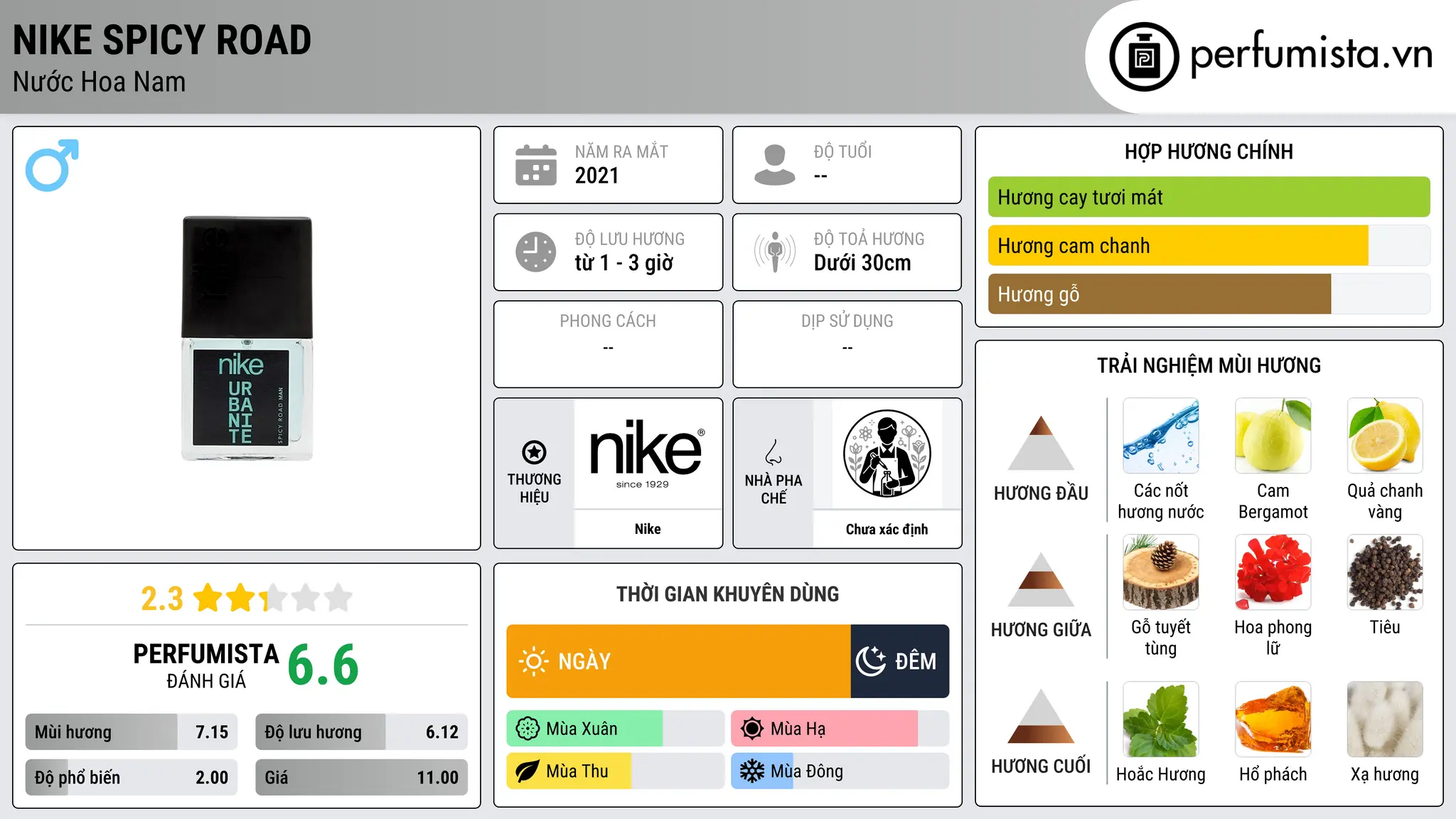Click the Nike Urbanite bottle product photo
1456x819 pixels.
click(x=247, y=338)
